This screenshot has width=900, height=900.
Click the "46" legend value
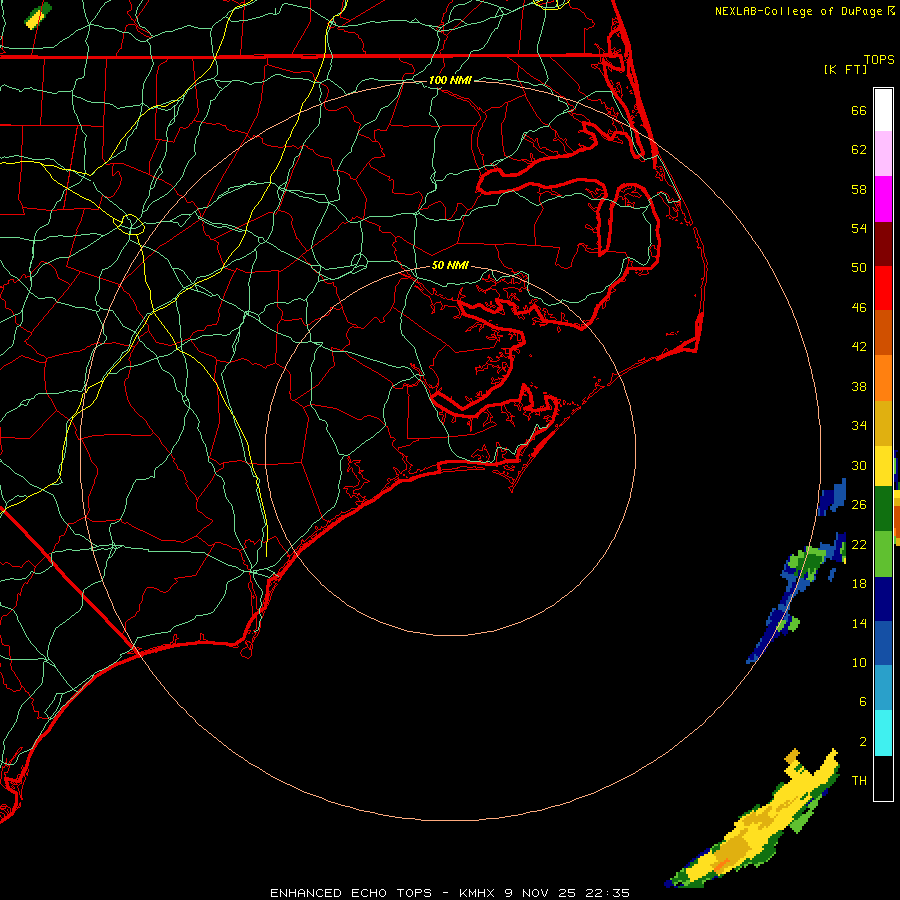(x=859, y=308)
